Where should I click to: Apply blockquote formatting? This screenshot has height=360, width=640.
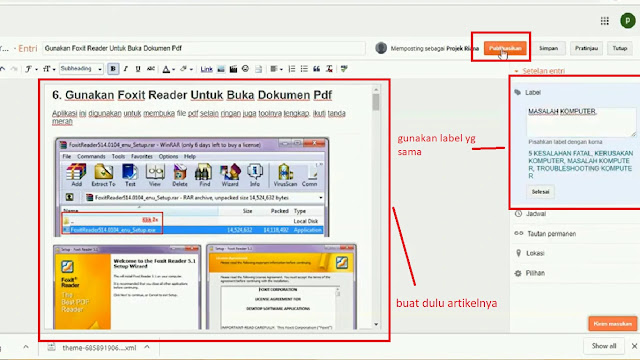coord(316,69)
